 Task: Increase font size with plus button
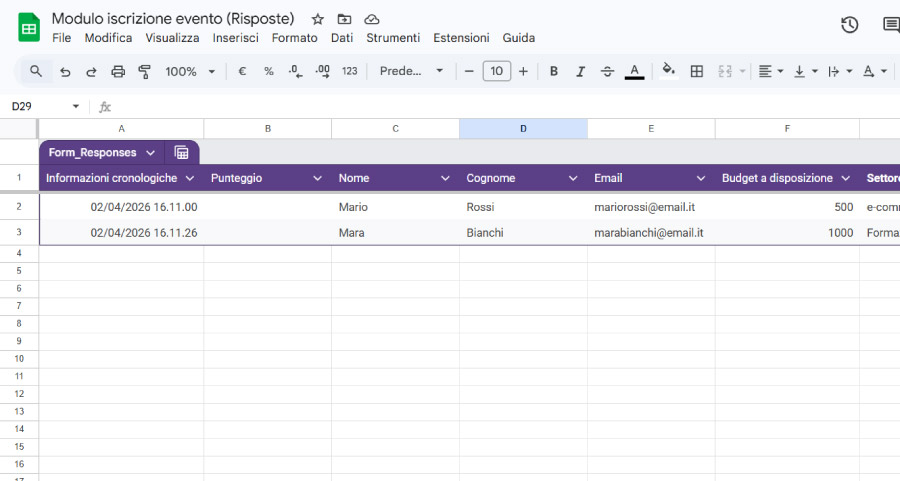click(x=523, y=71)
